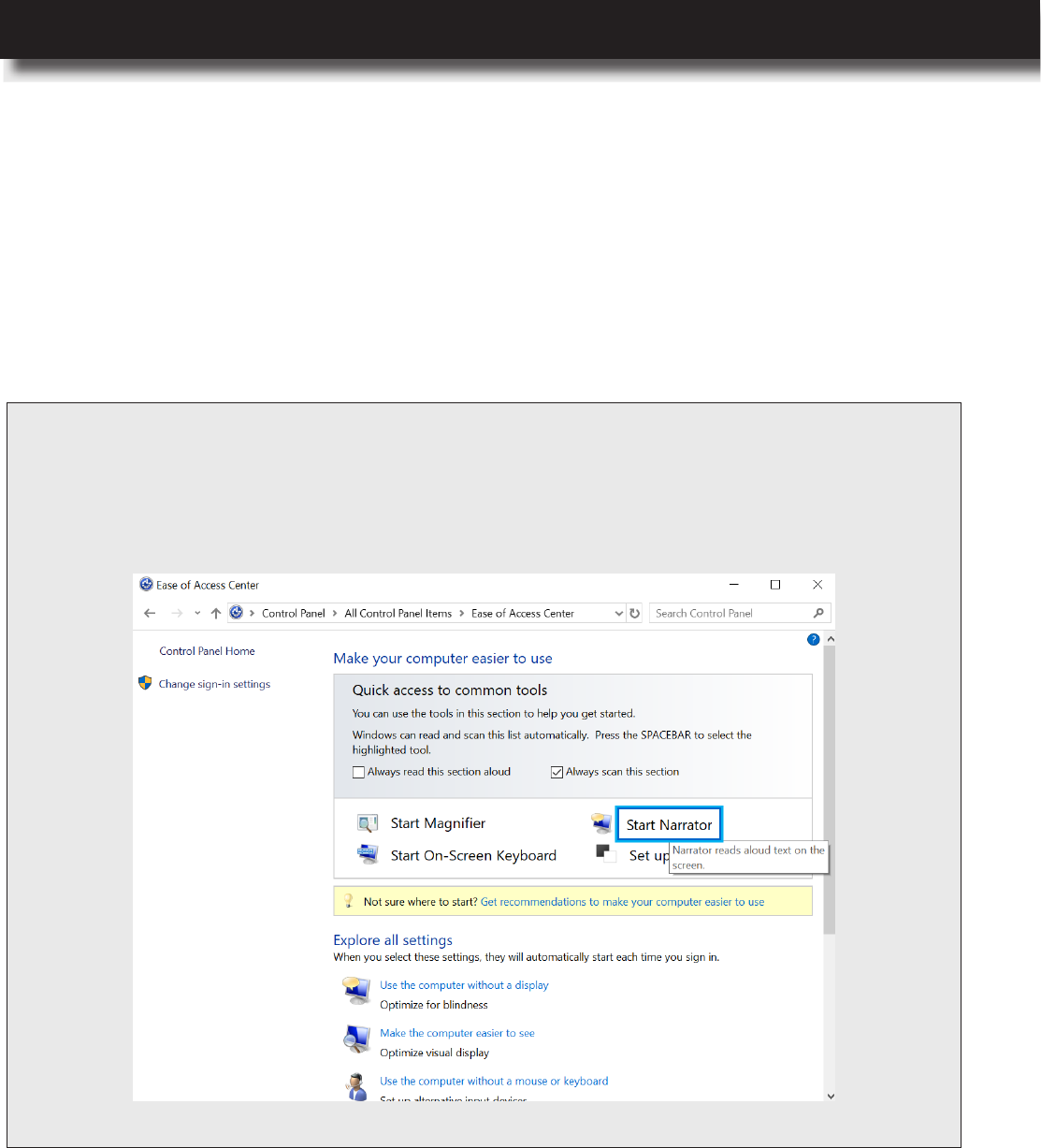Click the Start Narrator icon

[601, 823]
